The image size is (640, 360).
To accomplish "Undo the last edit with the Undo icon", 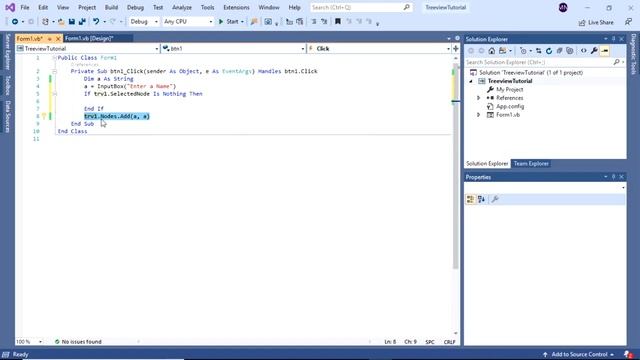I will pos(96,22).
